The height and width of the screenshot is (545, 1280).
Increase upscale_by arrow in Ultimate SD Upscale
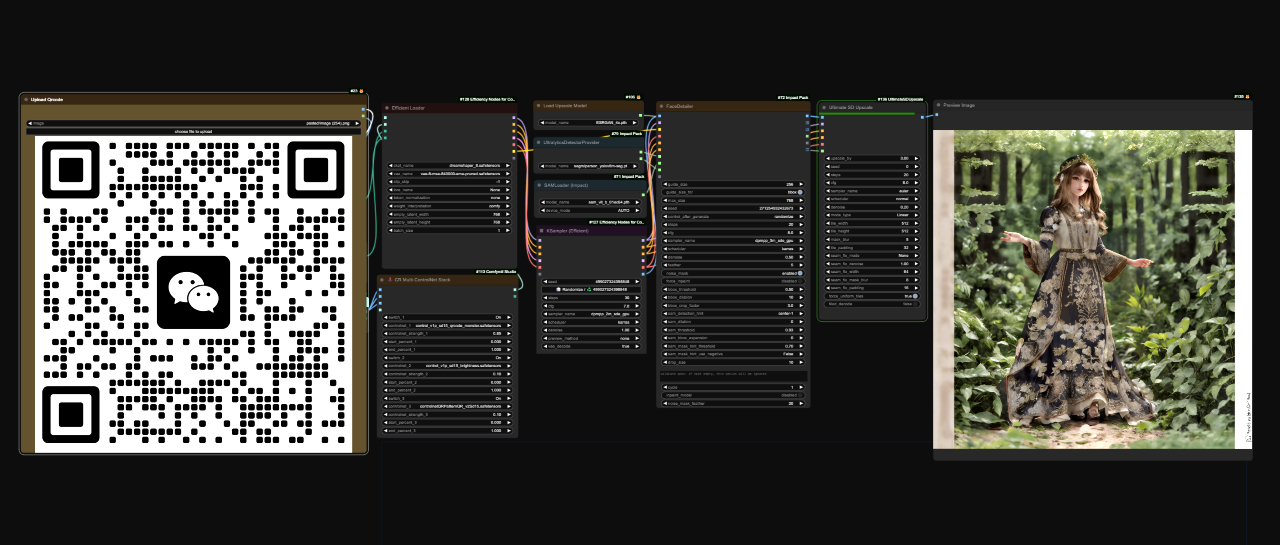click(x=915, y=158)
